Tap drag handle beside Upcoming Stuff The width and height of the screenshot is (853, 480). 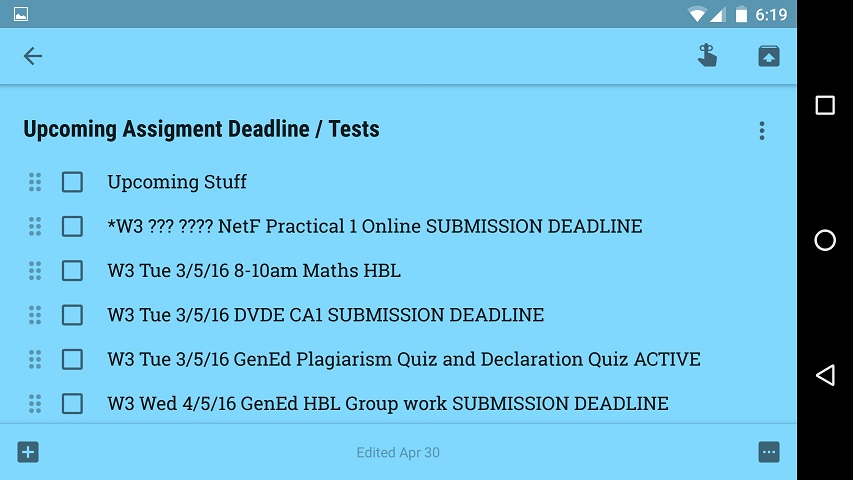35,182
